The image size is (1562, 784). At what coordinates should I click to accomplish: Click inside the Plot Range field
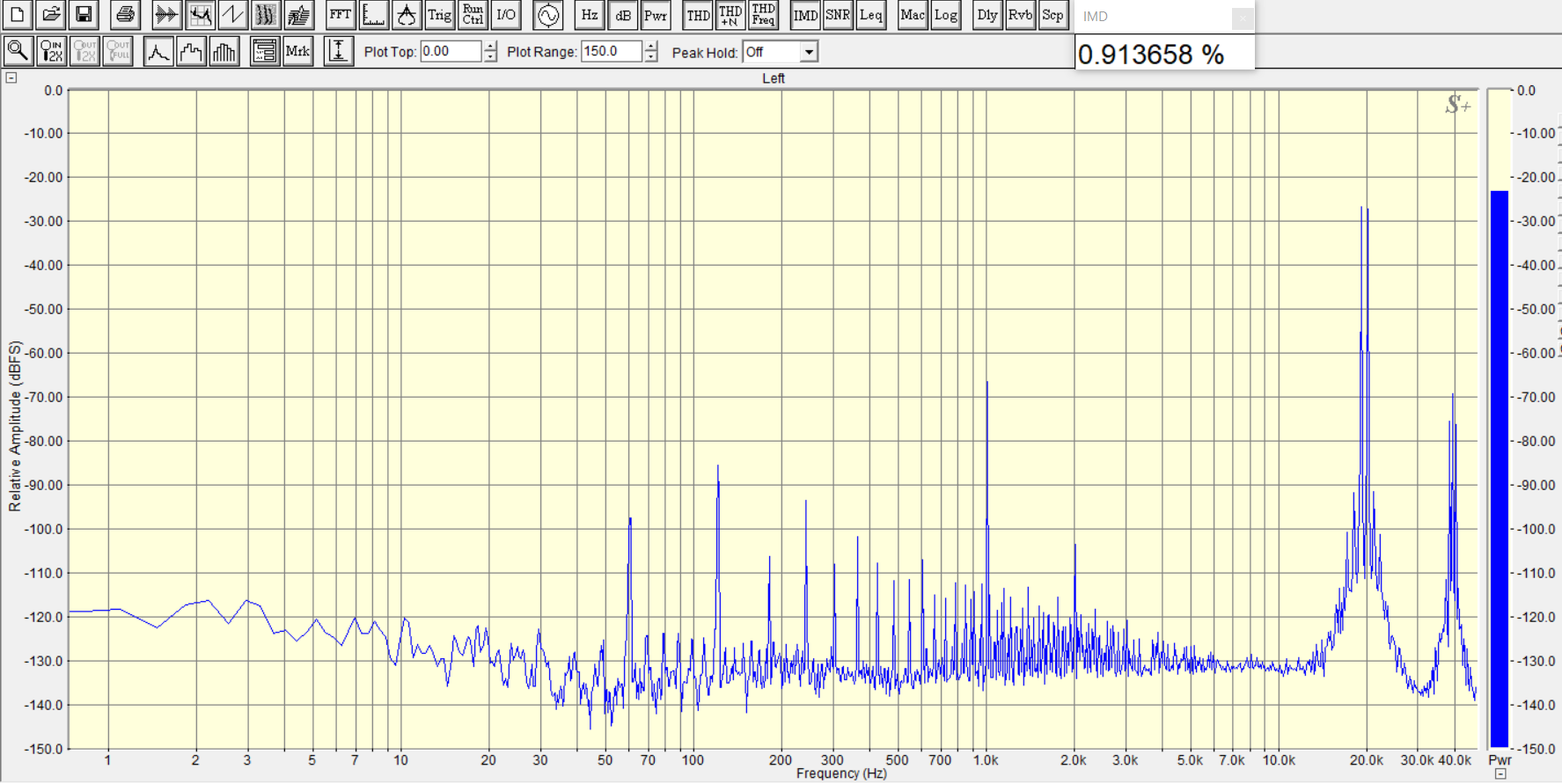[611, 51]
